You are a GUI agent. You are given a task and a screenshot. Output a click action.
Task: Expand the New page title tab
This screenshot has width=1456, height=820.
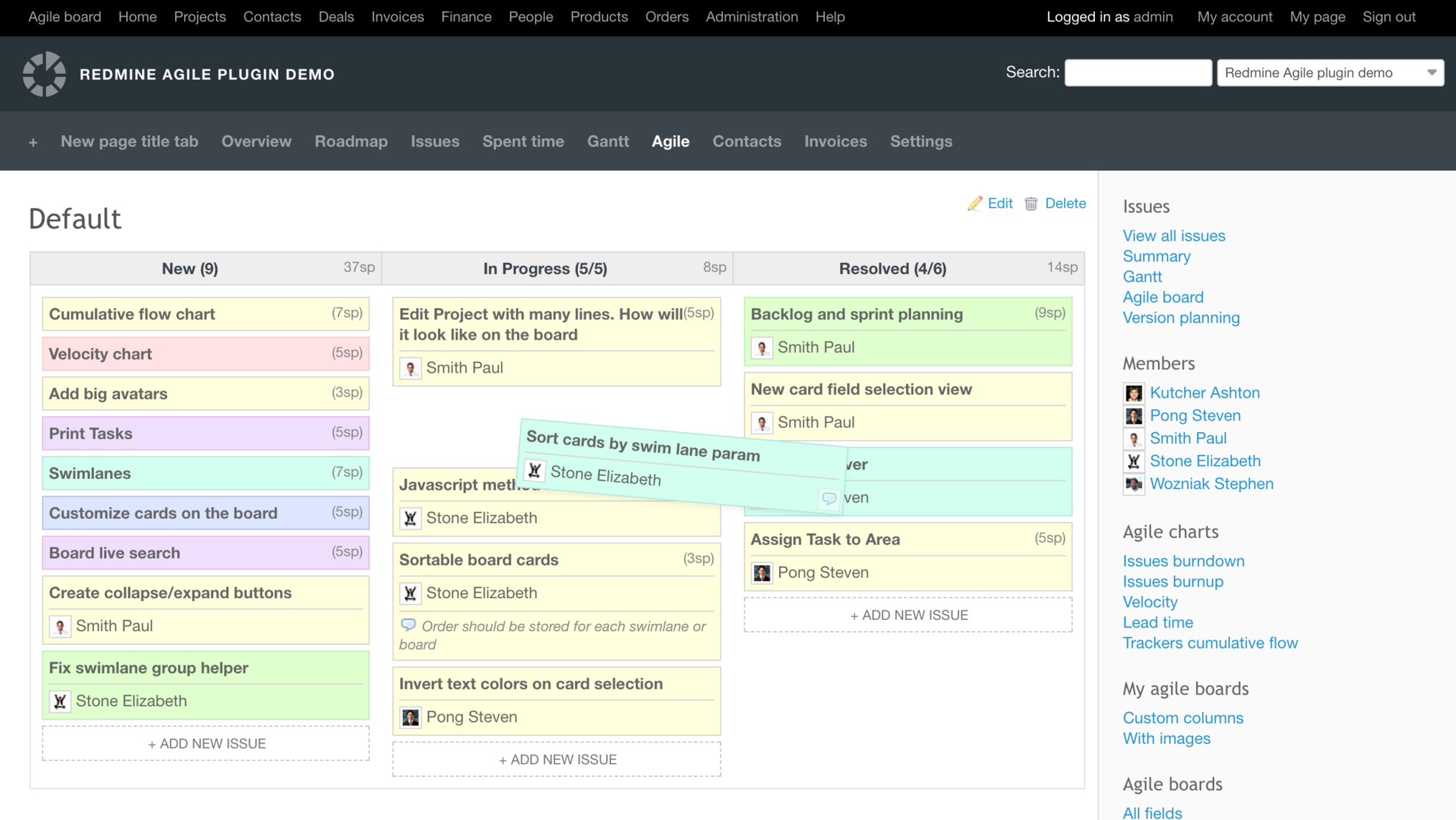129,140
